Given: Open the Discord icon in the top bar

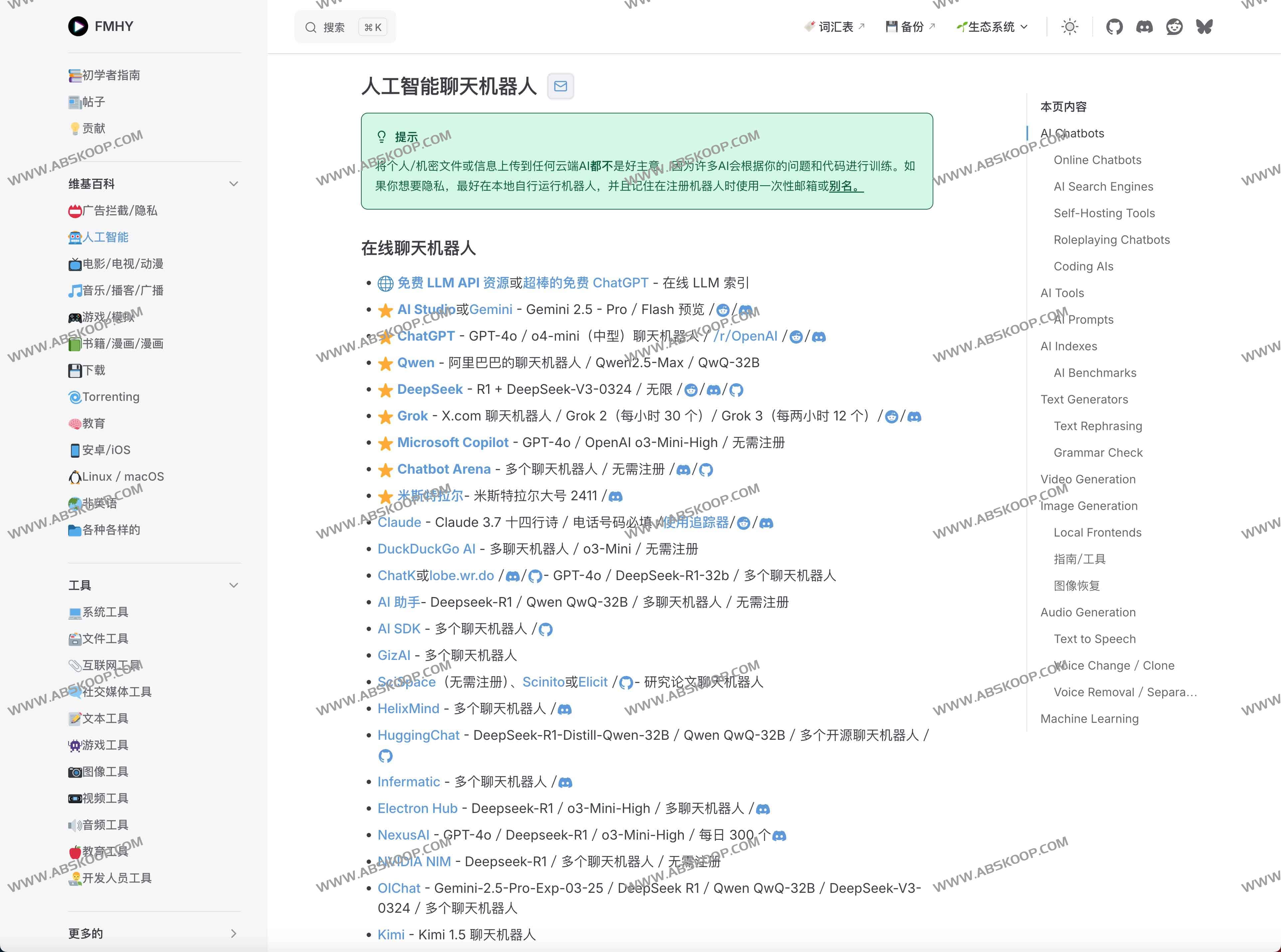Looking at the screenshot, I should pyautogui.click(x=1144, y=27).
